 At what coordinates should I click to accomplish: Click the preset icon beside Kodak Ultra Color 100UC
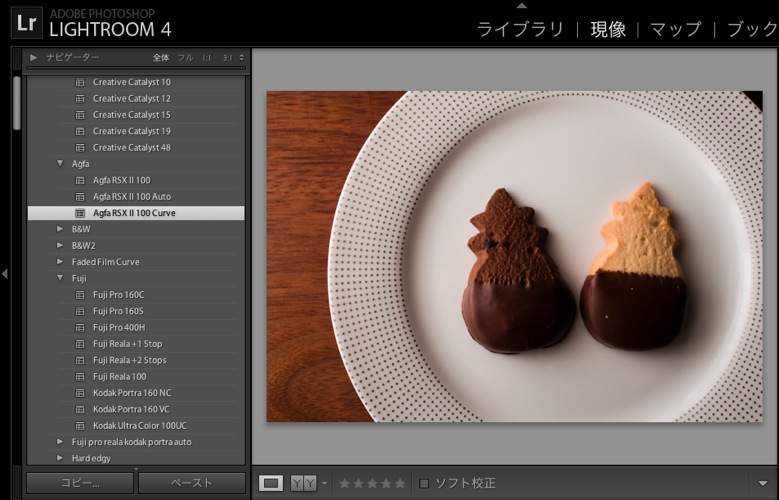coord(79,426)
